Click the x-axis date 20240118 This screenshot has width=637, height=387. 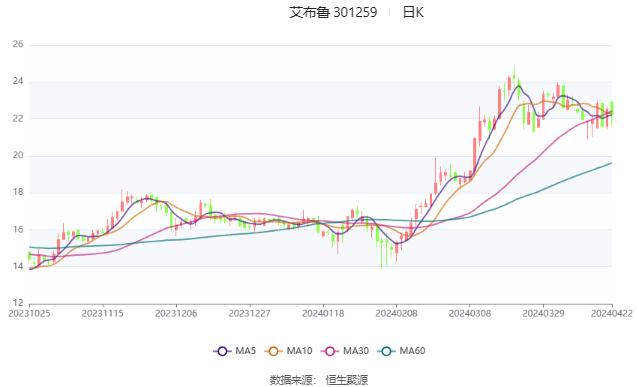pos(323,313)
